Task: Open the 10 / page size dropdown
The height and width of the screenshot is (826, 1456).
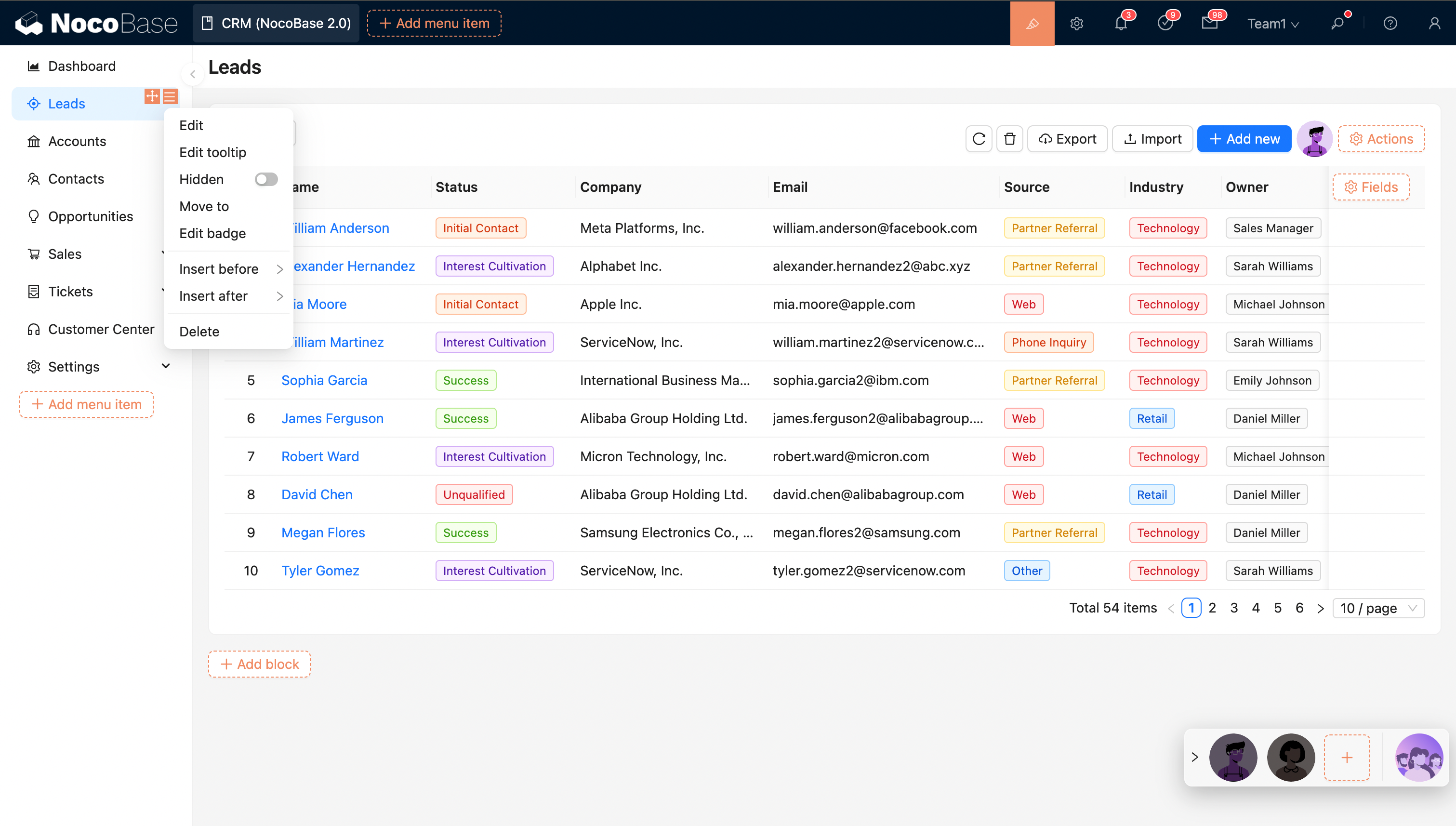Action: point(1378,608)
